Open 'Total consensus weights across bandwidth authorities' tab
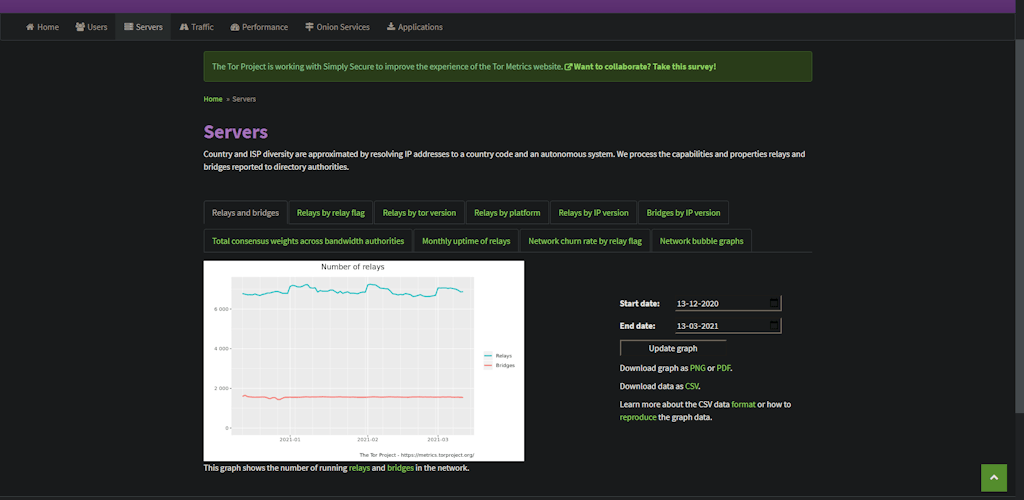The image size is (1024, 500). coord(308,241)
